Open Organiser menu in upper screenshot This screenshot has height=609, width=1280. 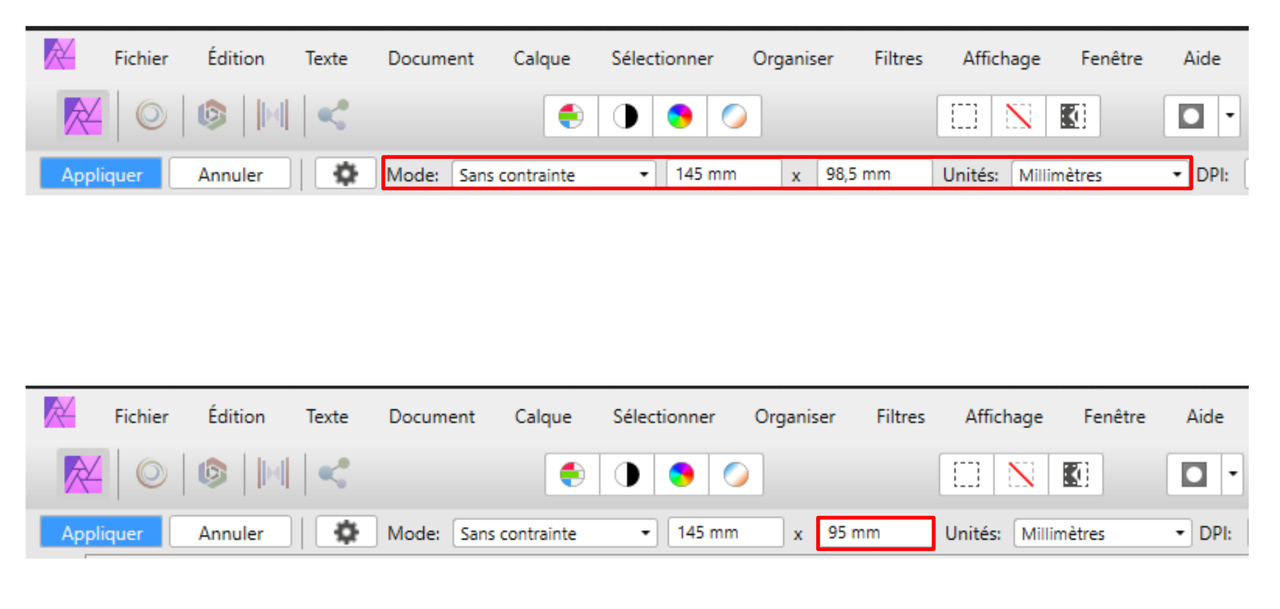[793, 58]
